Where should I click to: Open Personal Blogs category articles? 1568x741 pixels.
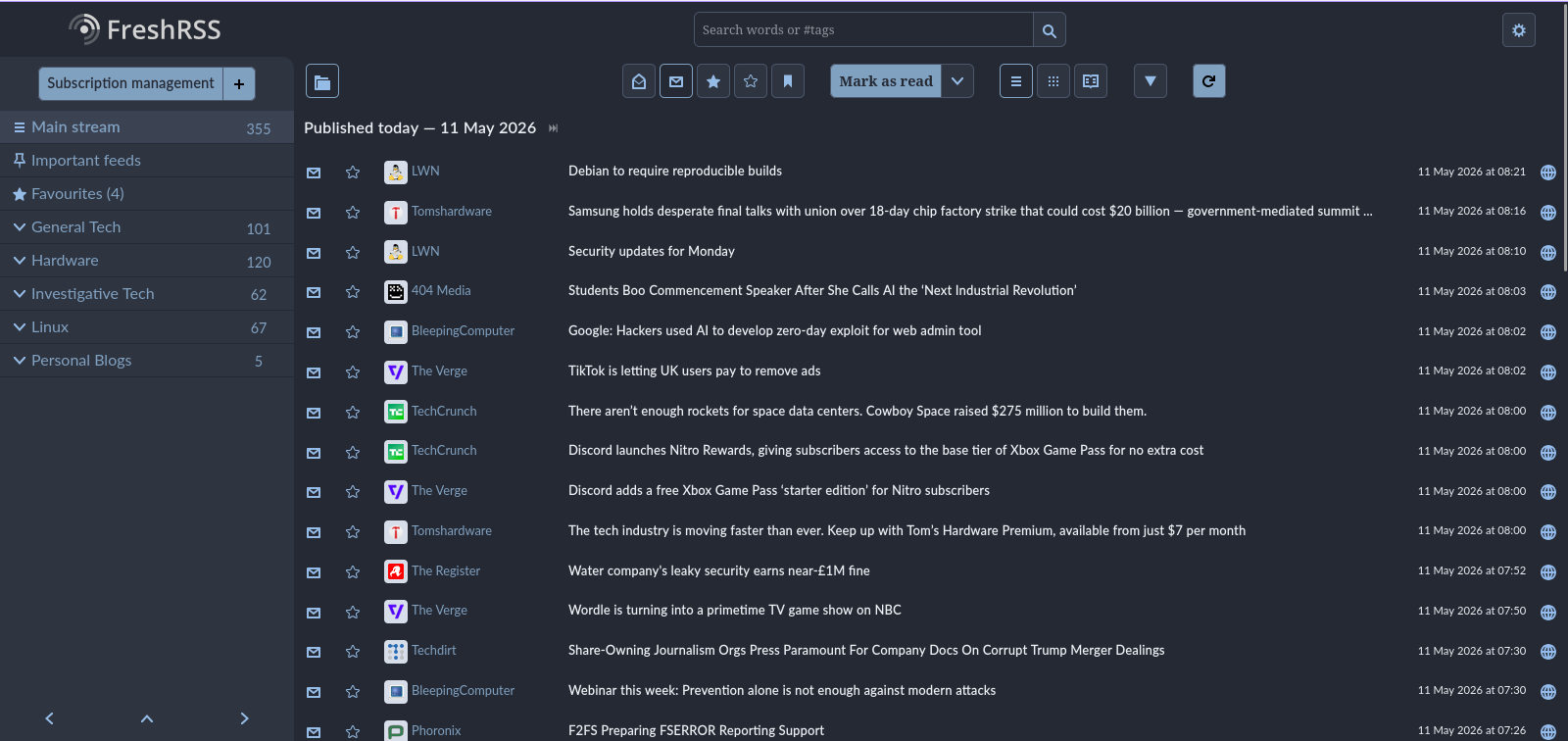pyautogui.click(x=81, y=361)
